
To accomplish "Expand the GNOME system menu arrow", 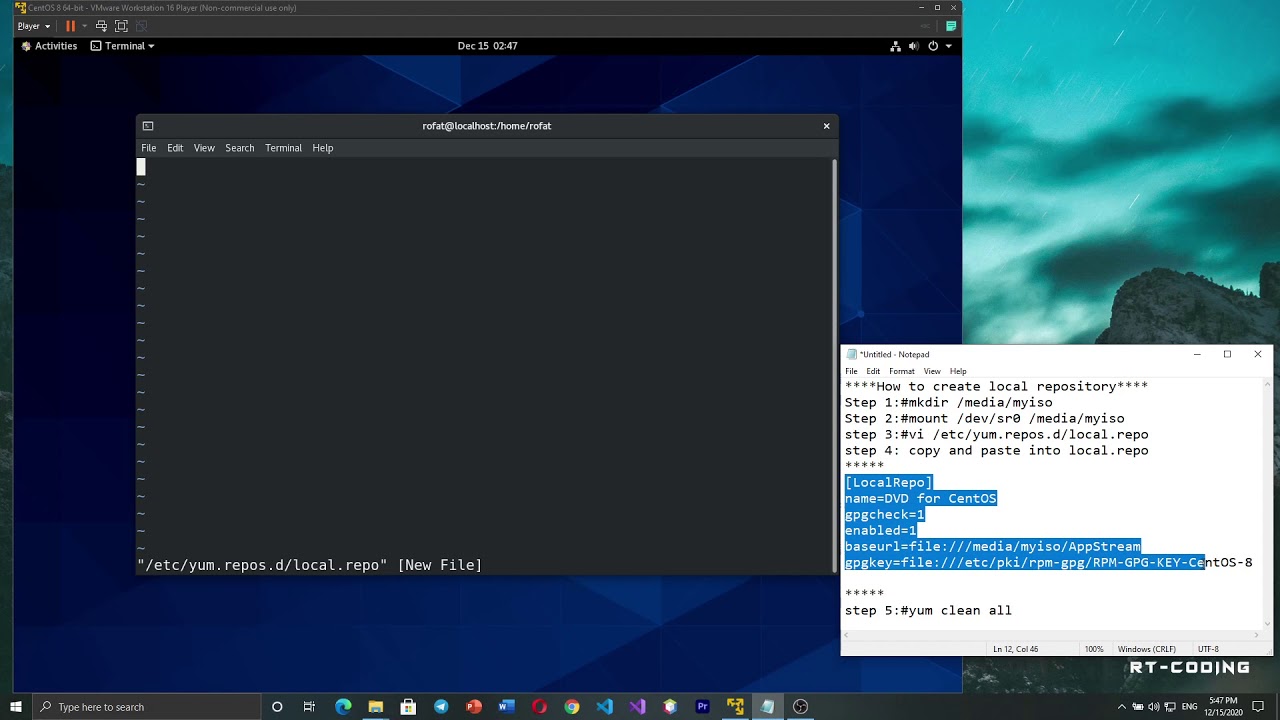I will tap(948, 46).
